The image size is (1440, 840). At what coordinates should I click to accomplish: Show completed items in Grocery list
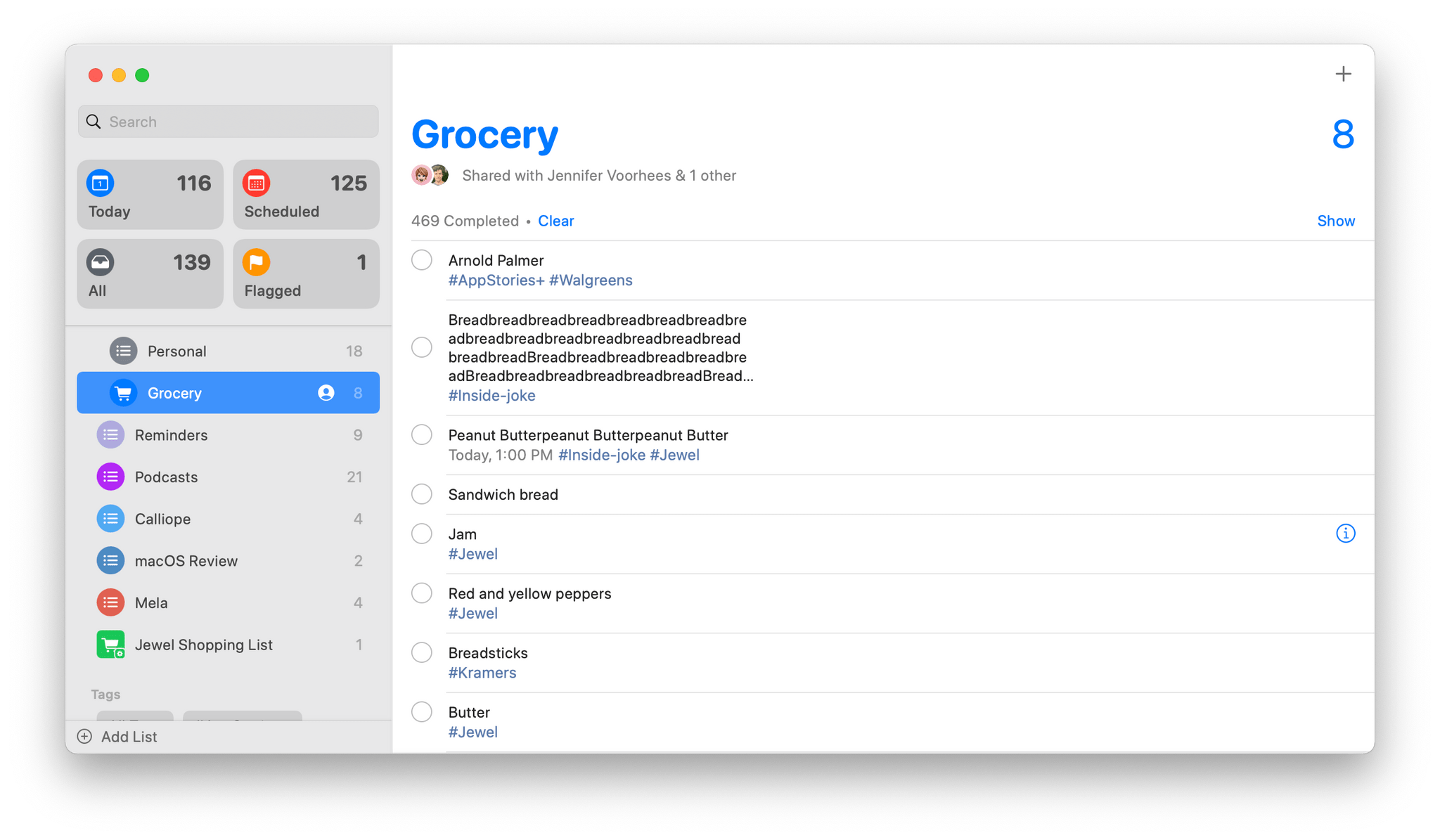click(x=1335, y=220)
